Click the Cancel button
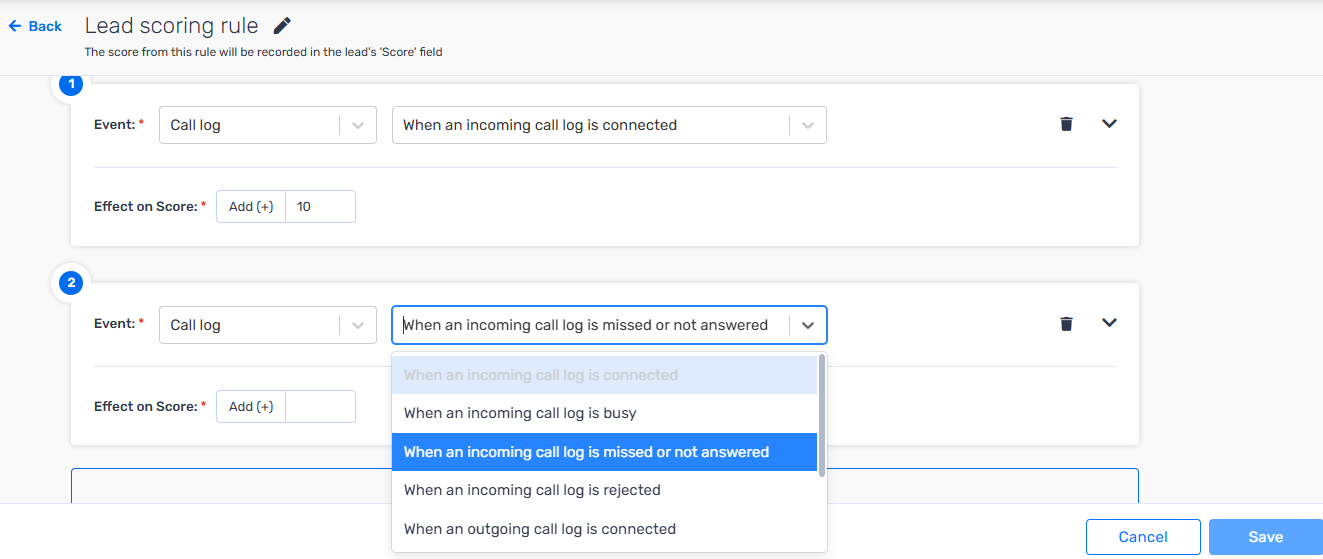1323x559 pixels. 1142,537
